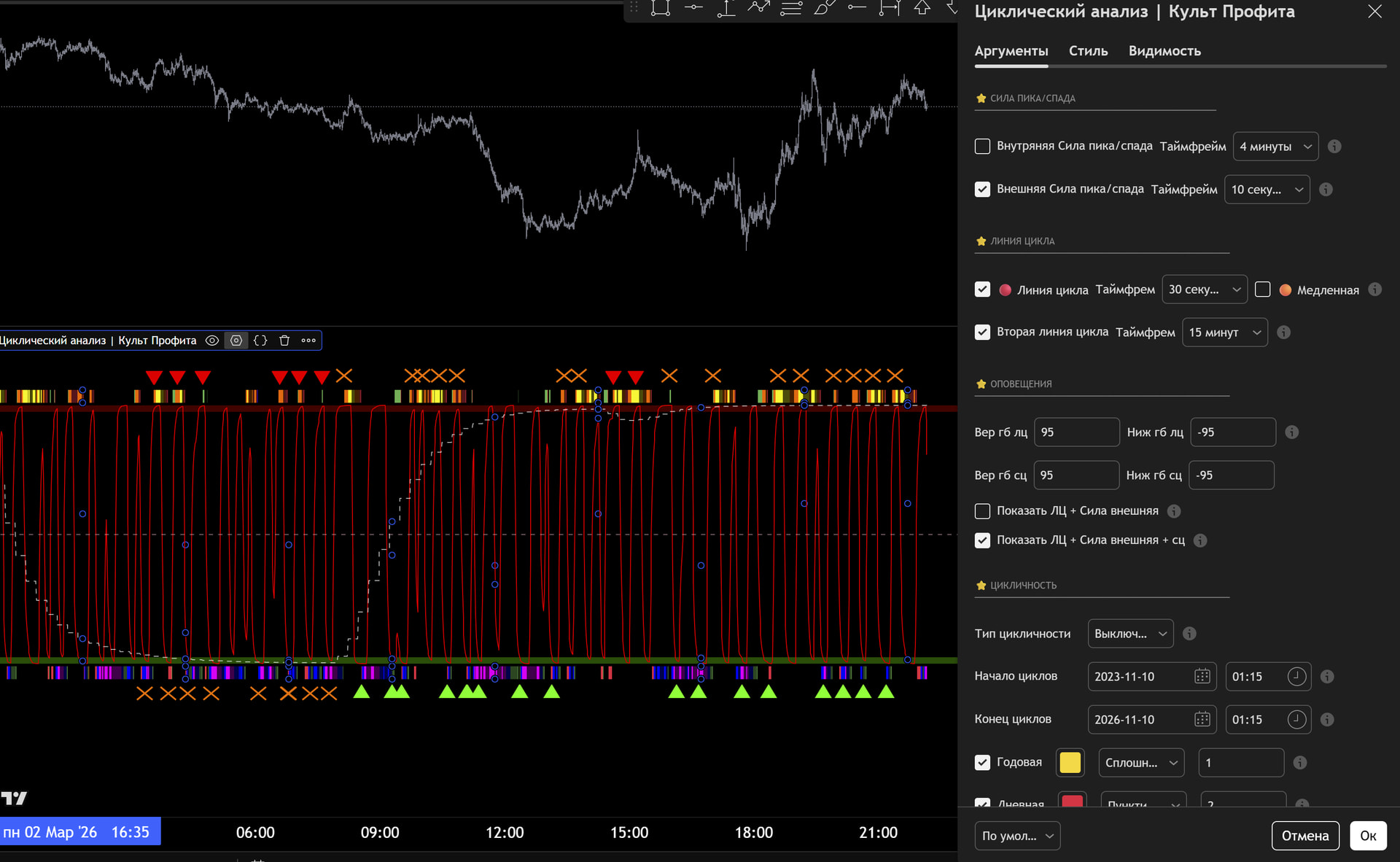1400x862 pixels.
Task: Open yellow Годовая color swatch
Action: [1070, 763]
